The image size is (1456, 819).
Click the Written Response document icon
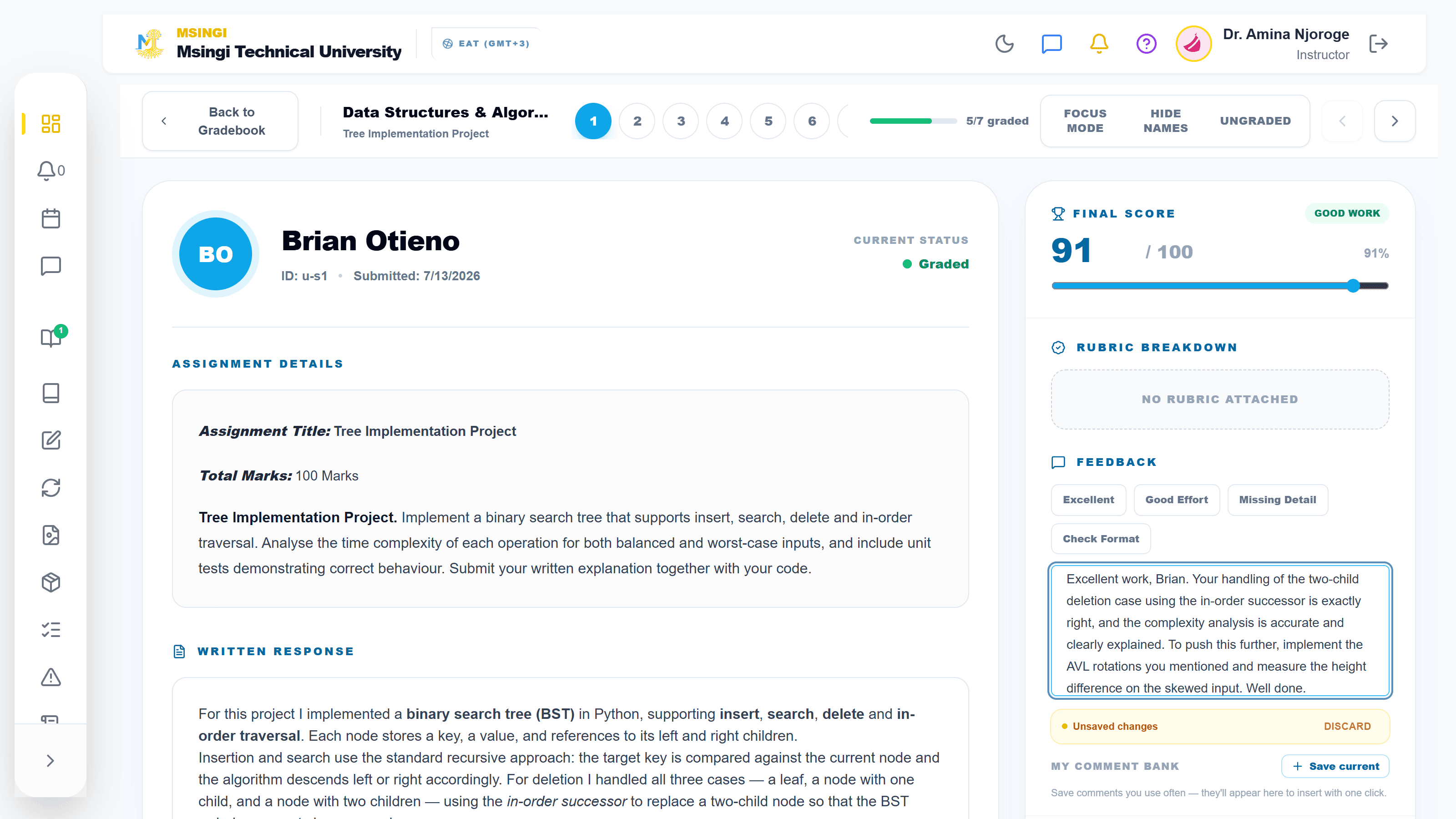point(179,651)
